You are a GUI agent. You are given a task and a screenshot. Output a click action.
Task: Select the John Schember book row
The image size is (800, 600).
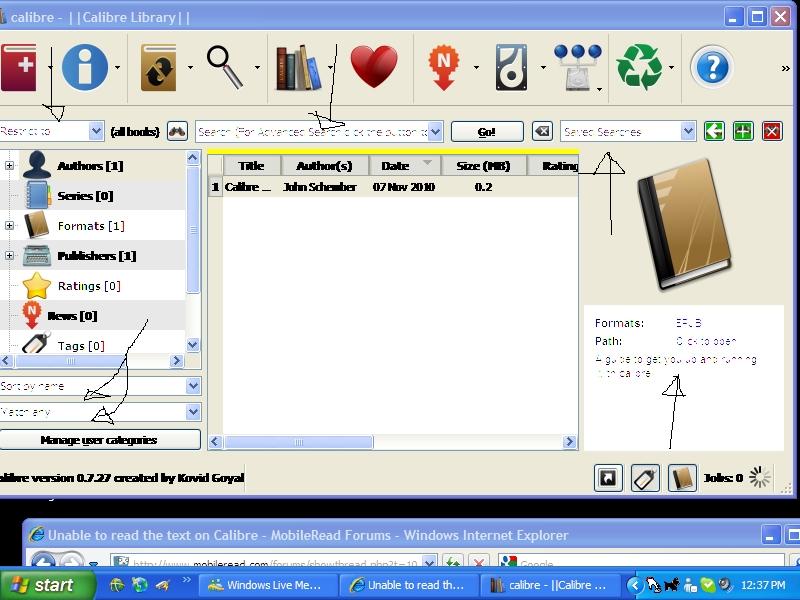pos(393,187)
